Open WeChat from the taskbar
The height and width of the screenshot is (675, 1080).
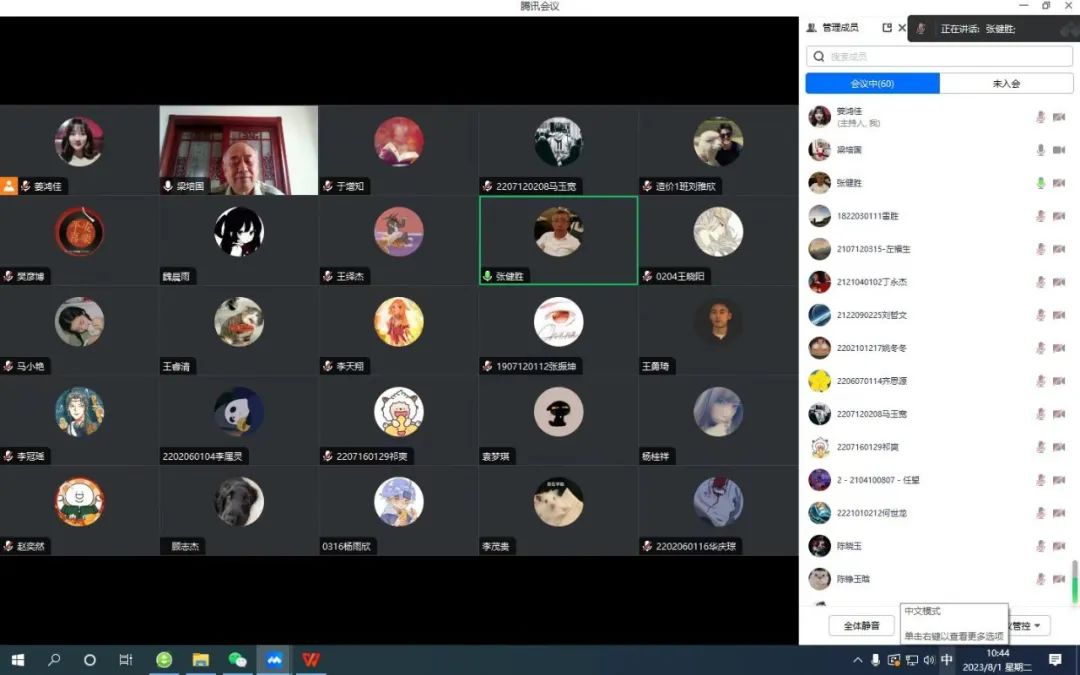237,660
